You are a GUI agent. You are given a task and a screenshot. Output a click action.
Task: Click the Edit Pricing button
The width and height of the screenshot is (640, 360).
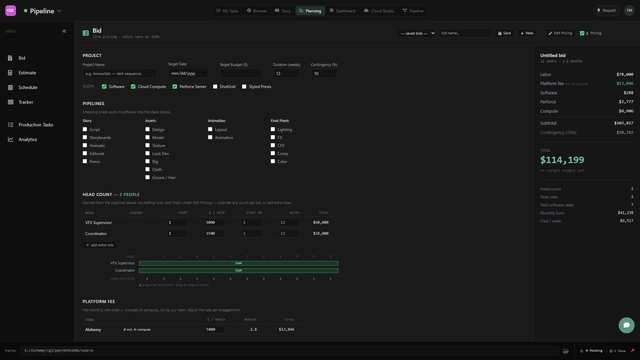[560, 33]
